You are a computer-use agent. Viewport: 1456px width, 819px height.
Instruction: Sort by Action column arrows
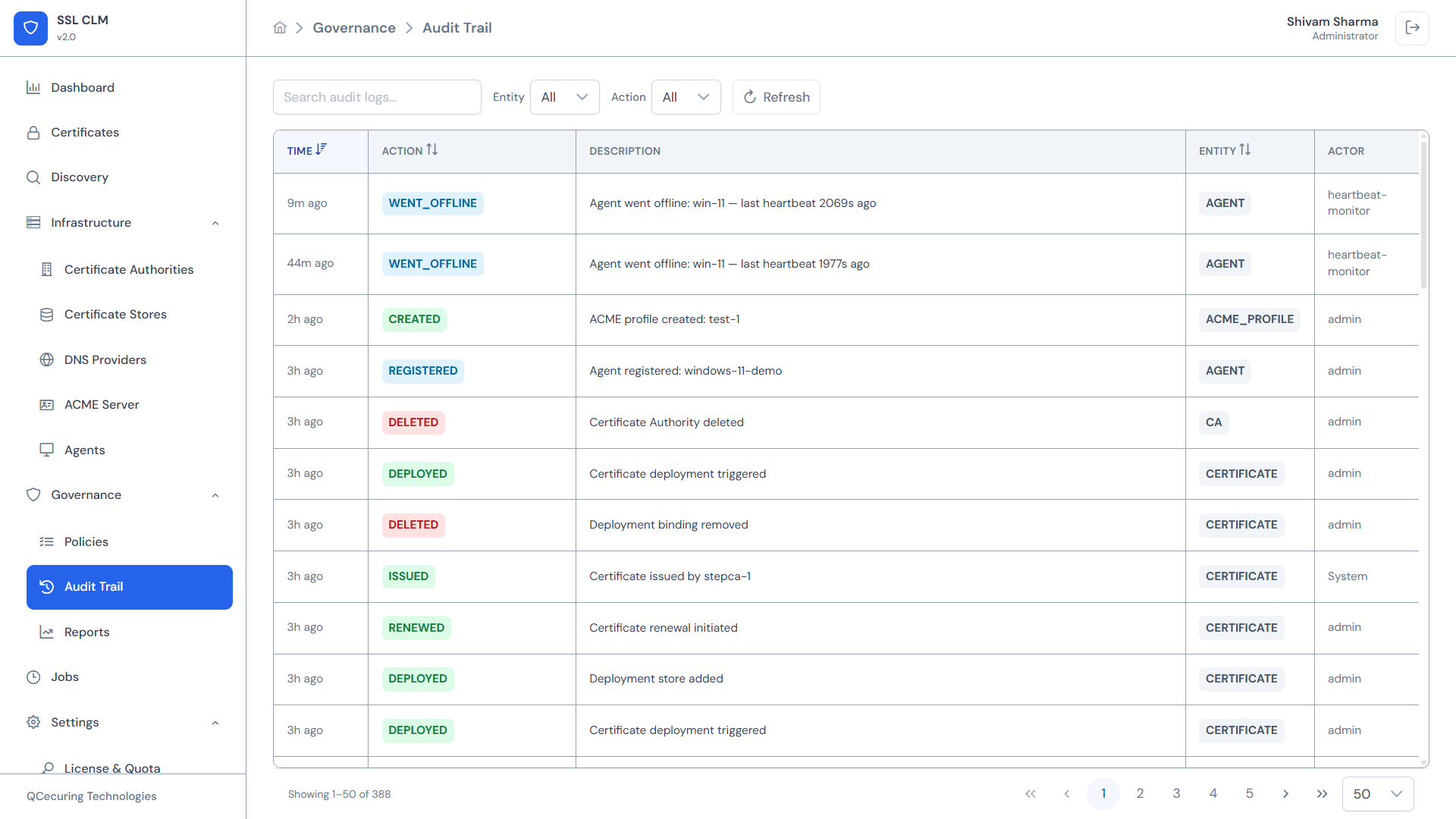click(x=432, y=150)
